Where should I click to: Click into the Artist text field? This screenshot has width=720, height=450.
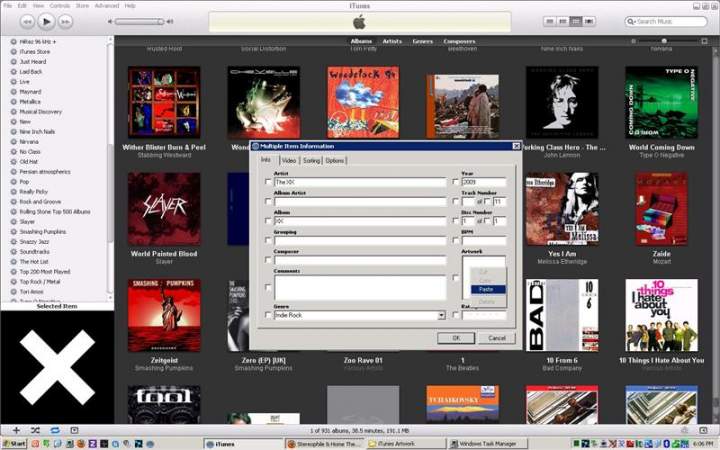pos(360,182)
